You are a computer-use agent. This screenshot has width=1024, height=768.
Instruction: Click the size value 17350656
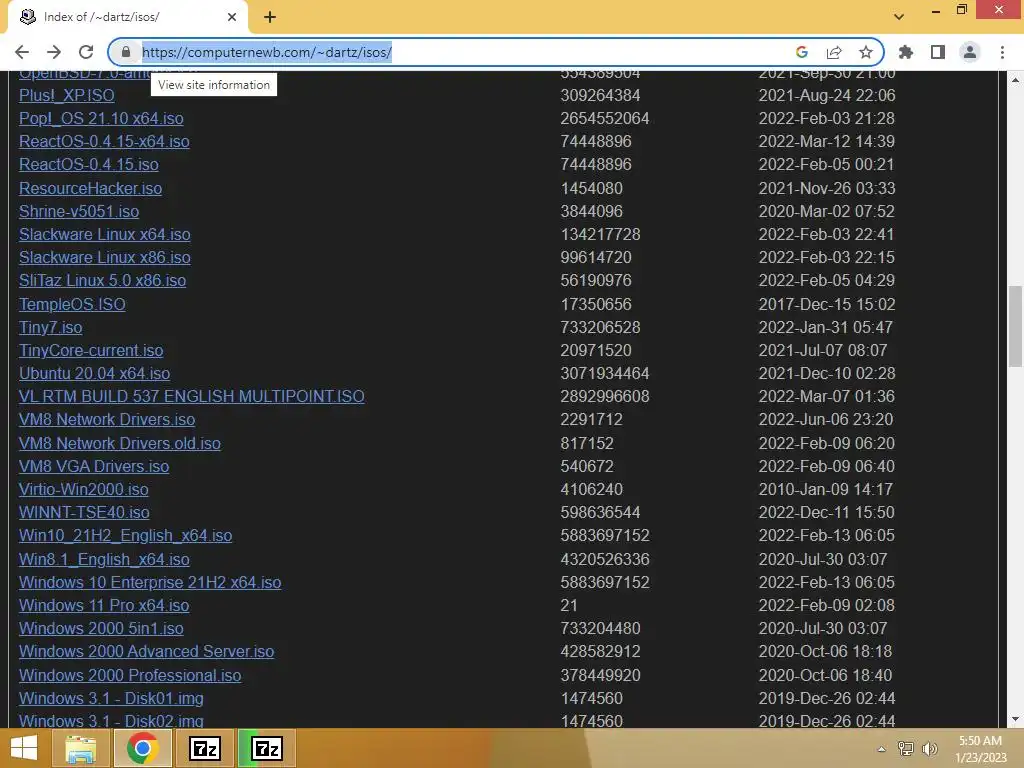pyautogui.click(x=596, y=304)
